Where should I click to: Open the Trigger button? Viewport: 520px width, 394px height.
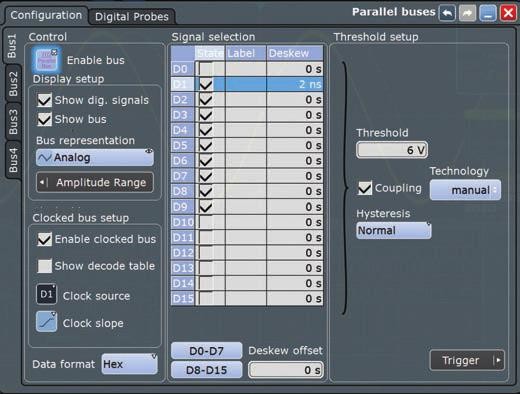[467, 360]
